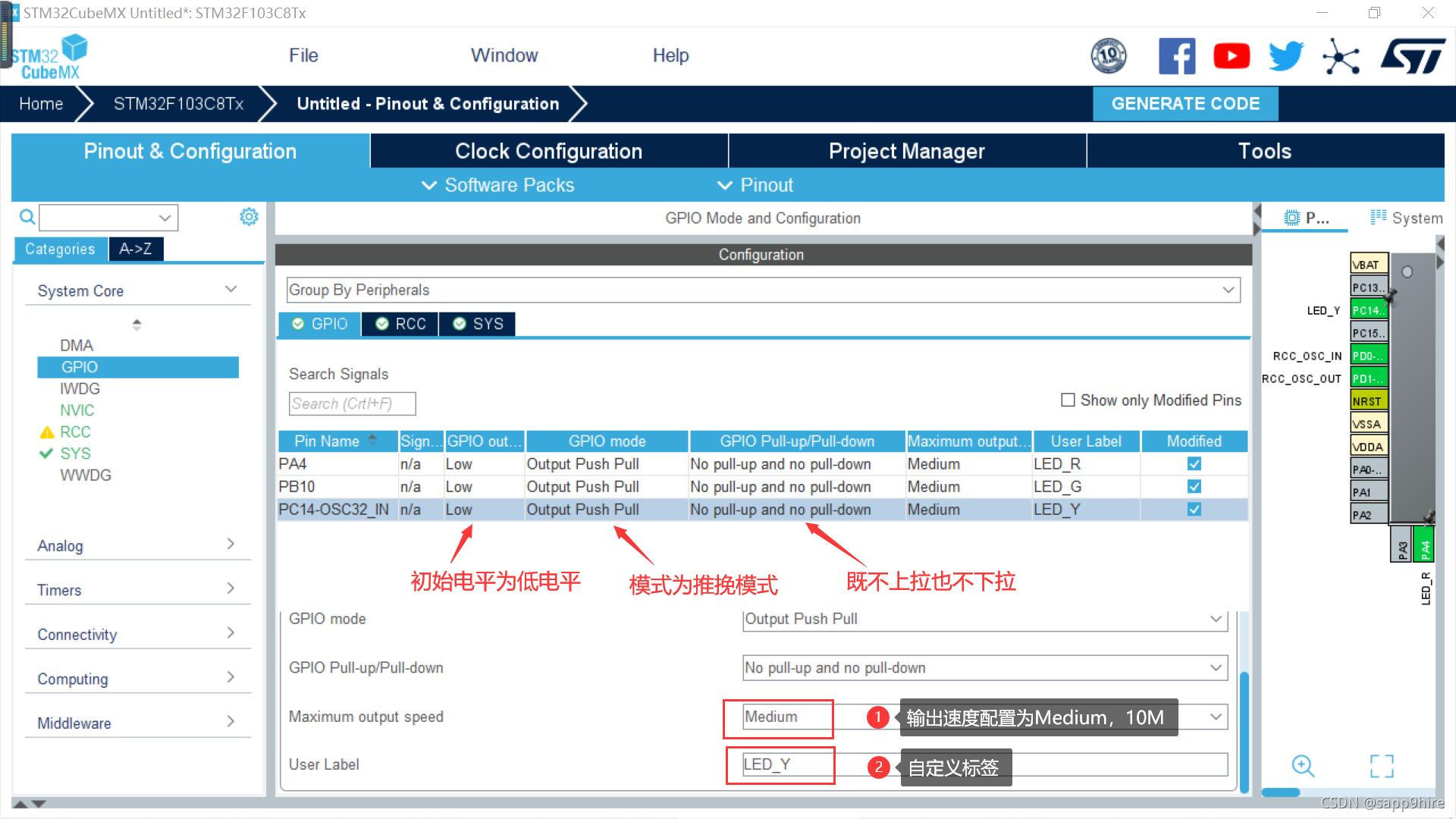Open the GPIO mode dropdown
The height and width of the screenshot is (819, 1456).
tap(985, 619)
